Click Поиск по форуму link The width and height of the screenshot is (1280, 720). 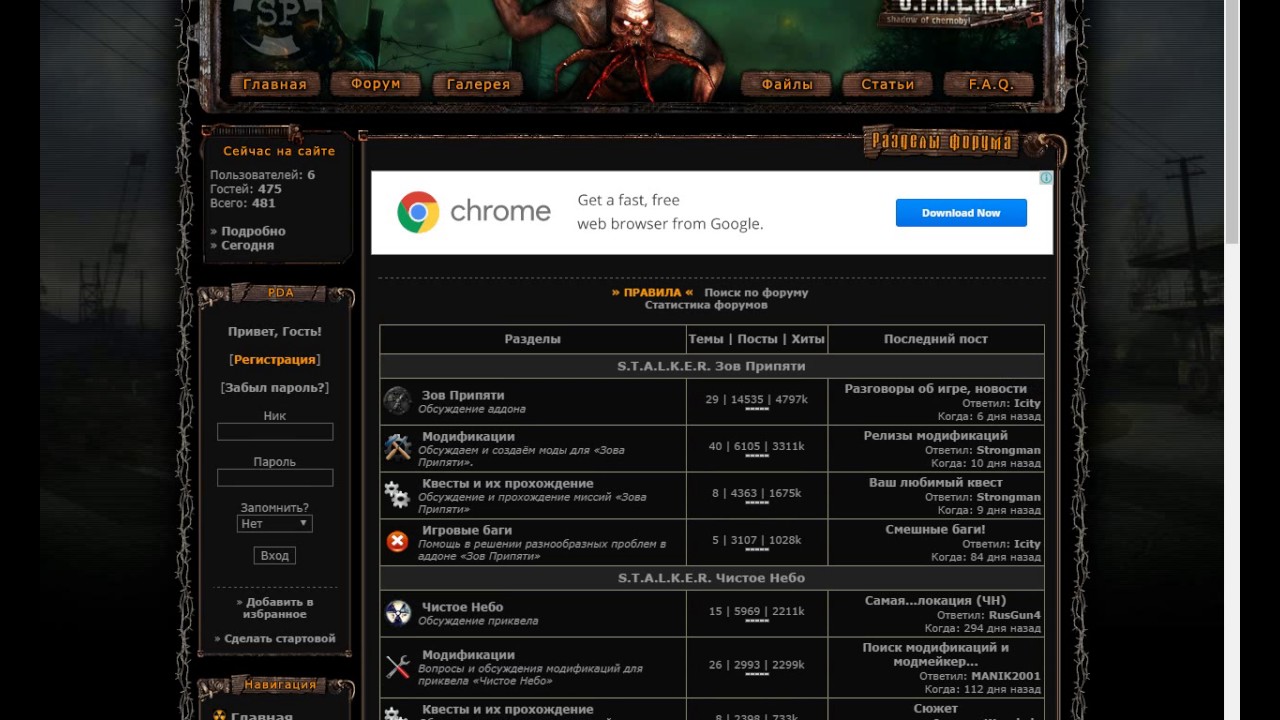point(756,293)
